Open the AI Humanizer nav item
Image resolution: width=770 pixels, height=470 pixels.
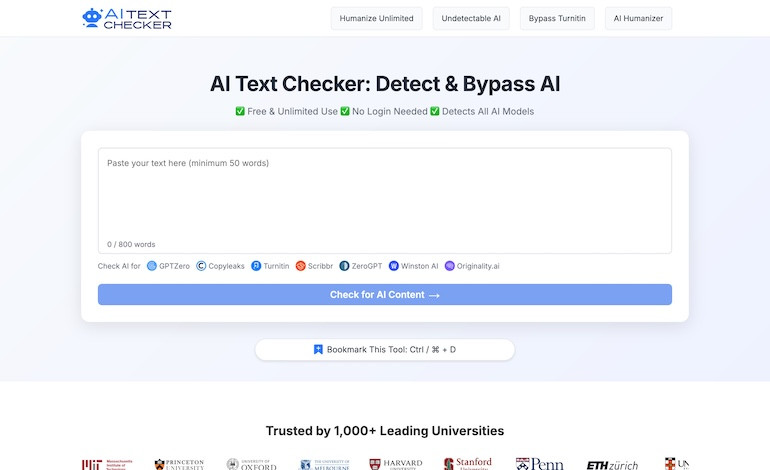(x=638, y=18)
